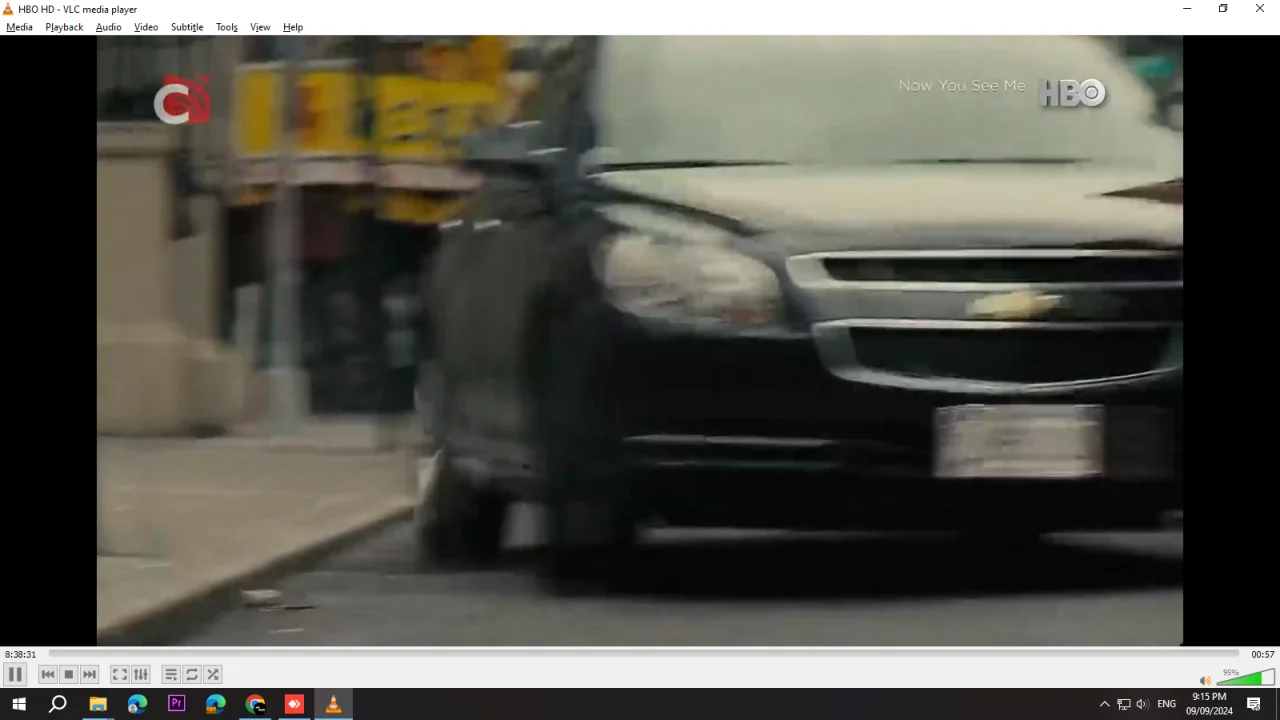Screen dimensions: 1280x720
Task: Open the Video menu
Action: (x=146, y=27)
